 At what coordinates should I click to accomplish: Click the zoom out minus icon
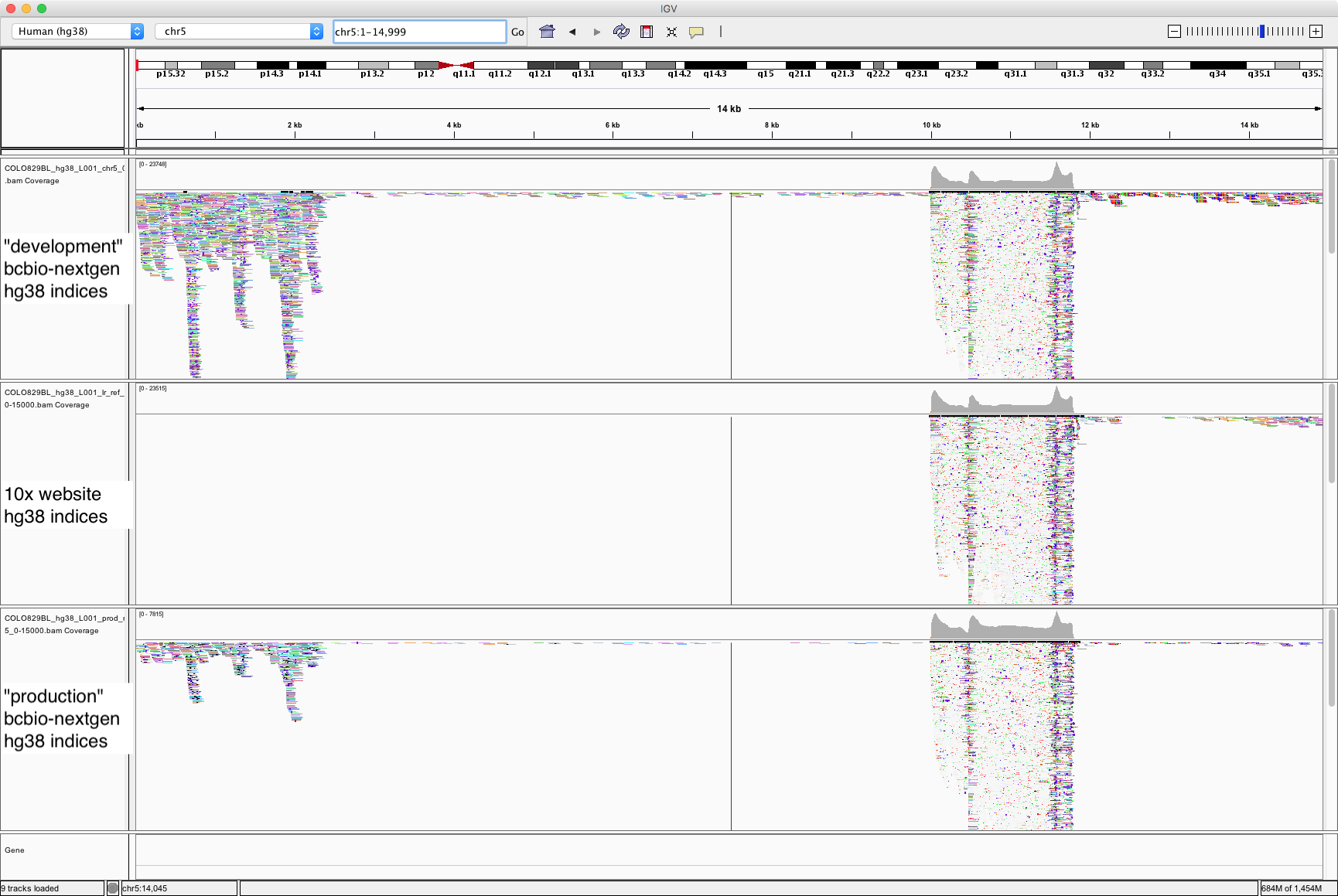pyautogui.click(x=1173, y=31)
